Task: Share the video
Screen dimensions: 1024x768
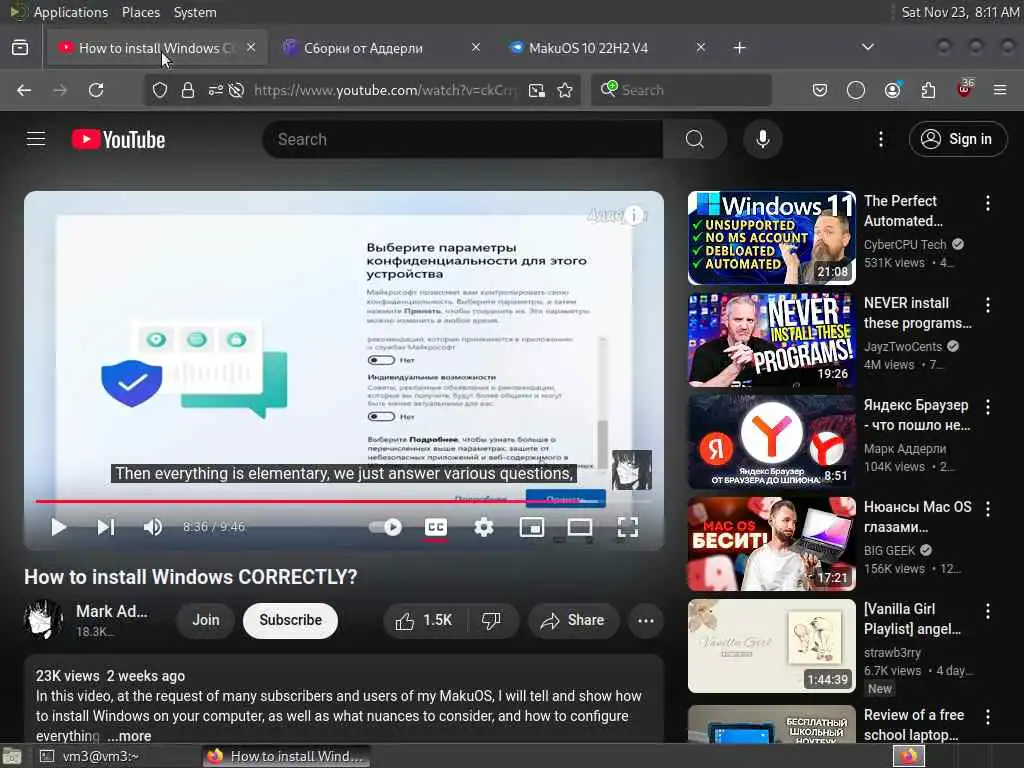Action: (573, 620)
